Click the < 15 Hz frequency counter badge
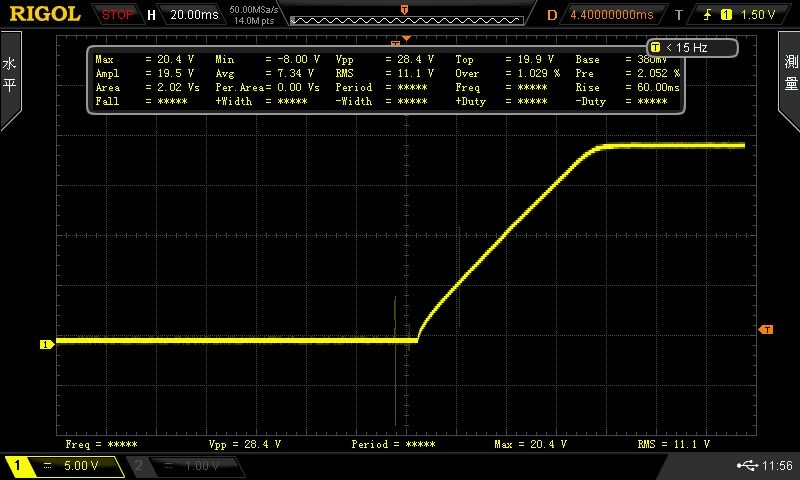Screen dimensions: 800x480 coord(692,48)
